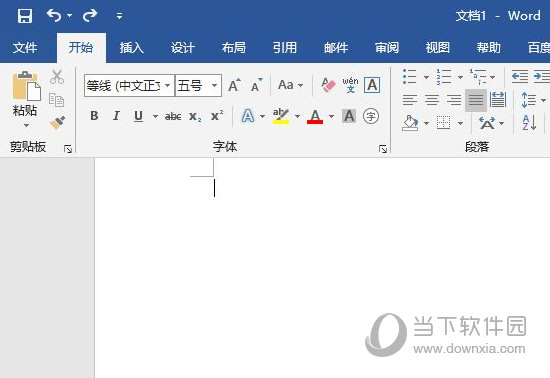550x378 pixels.
Task: Apply character border icon
Action: point(372,85)
